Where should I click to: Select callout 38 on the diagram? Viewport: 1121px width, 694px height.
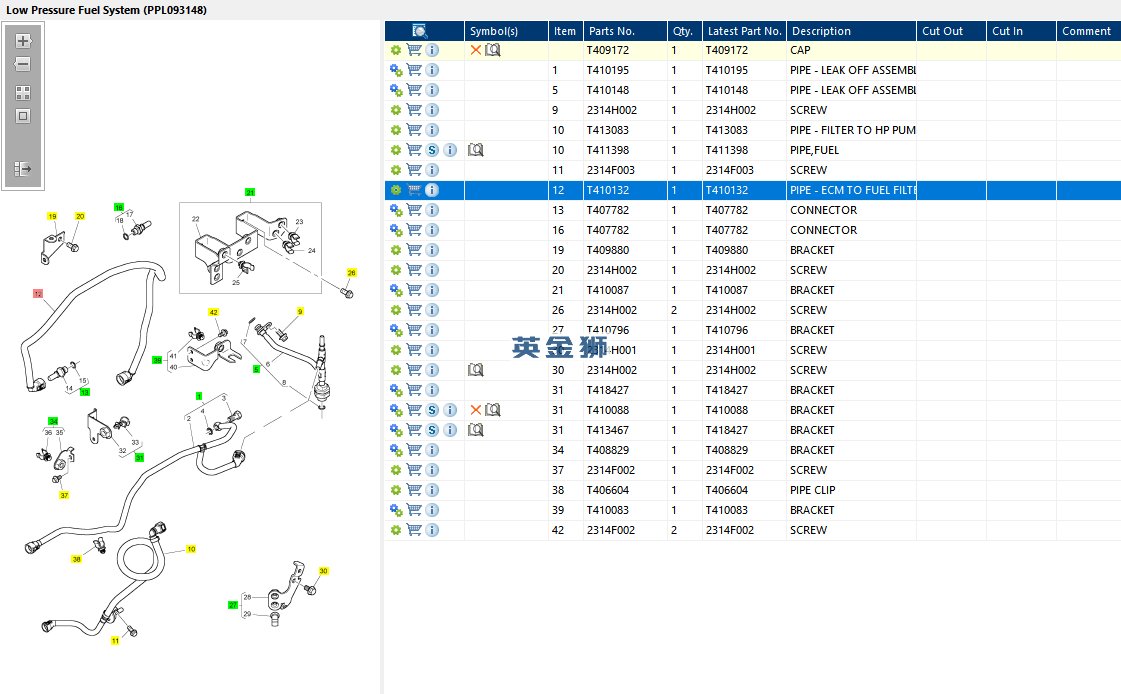pos(76,559)
